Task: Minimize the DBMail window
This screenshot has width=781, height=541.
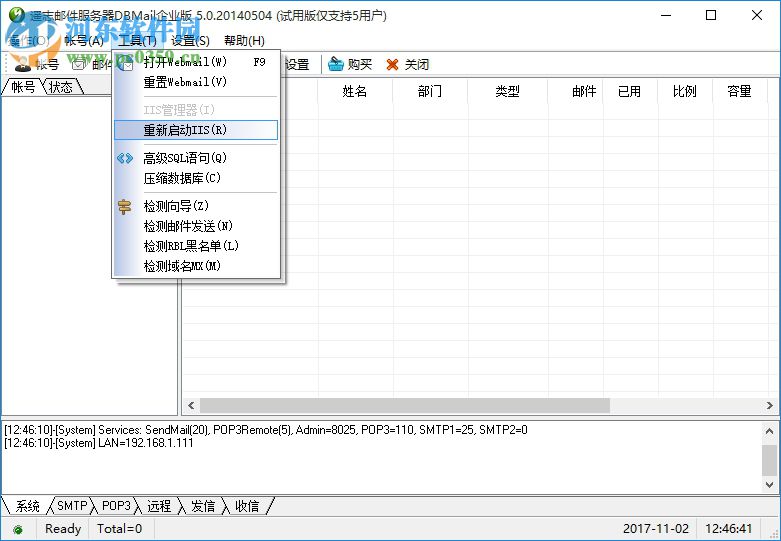Action: [x=665, y=15]
